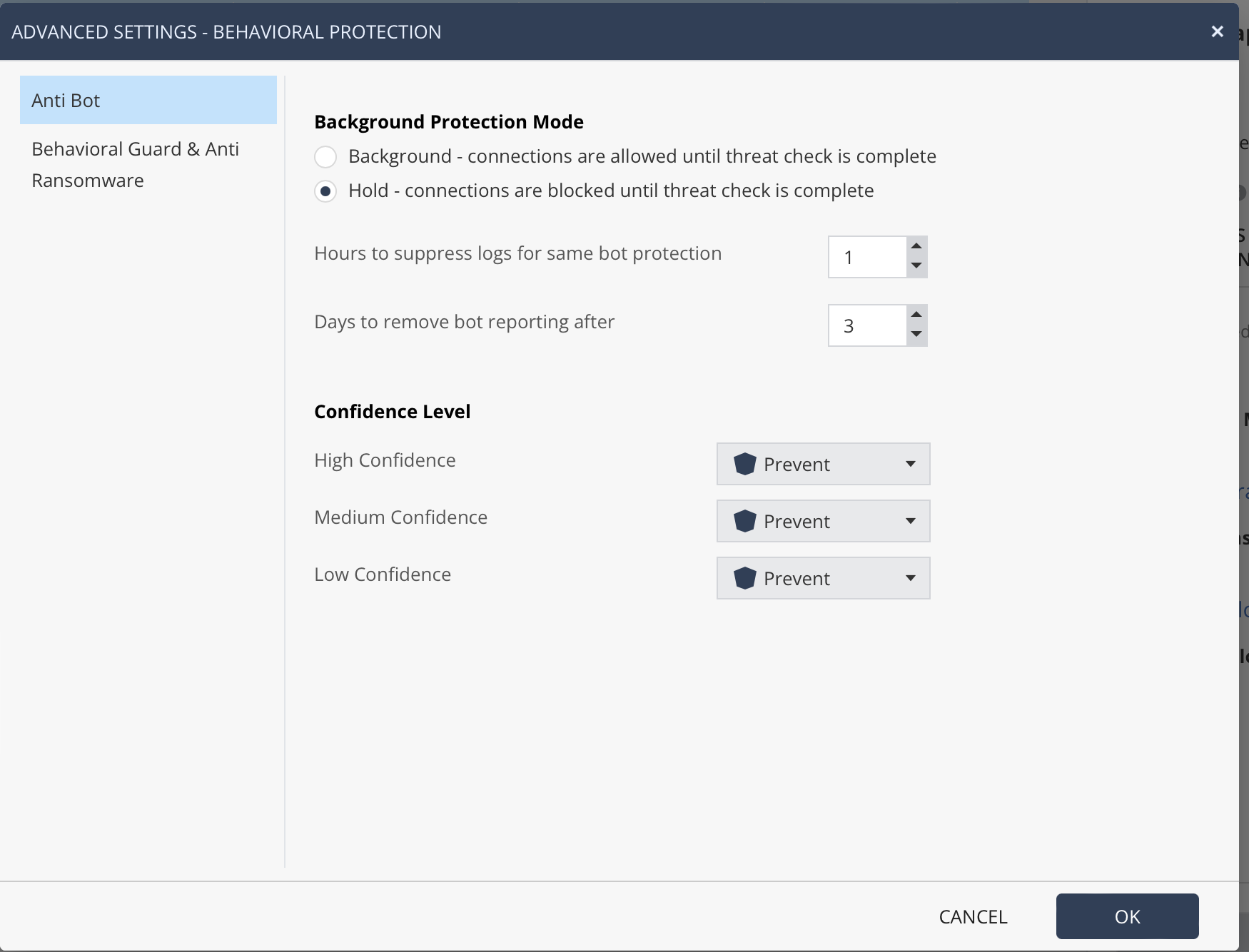Click the Low Confidence shield icon
The width and height of the screenshot is (1249, 952).
(x=744, y=578)
